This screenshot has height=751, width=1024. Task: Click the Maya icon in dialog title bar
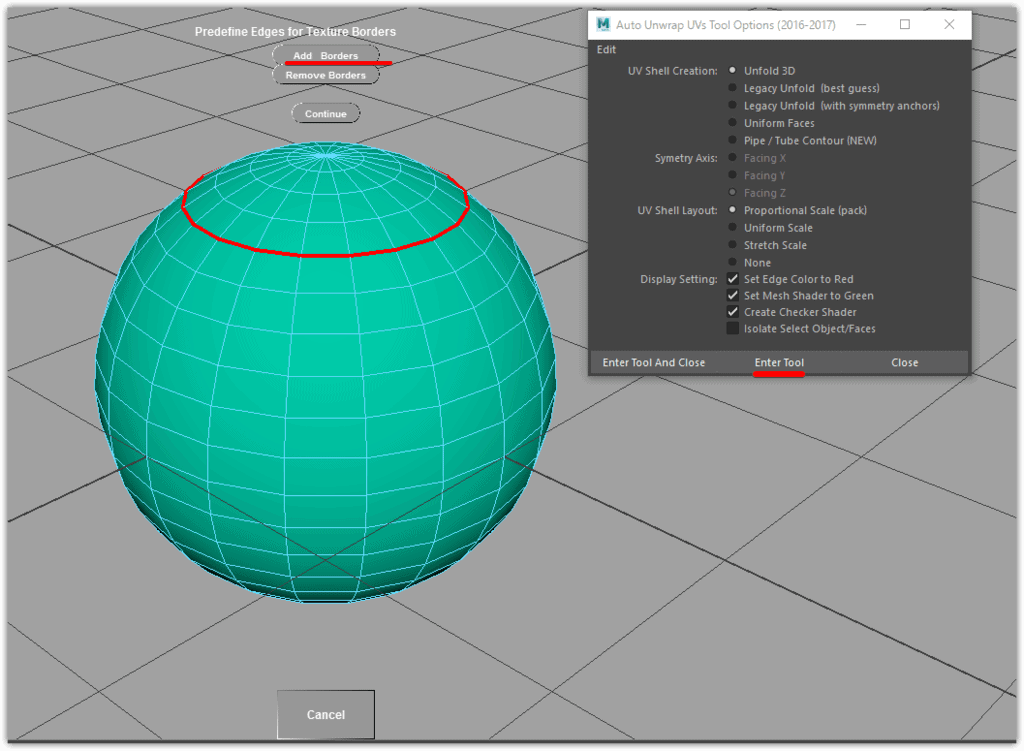pyautogui.click(x=604, y=25)
